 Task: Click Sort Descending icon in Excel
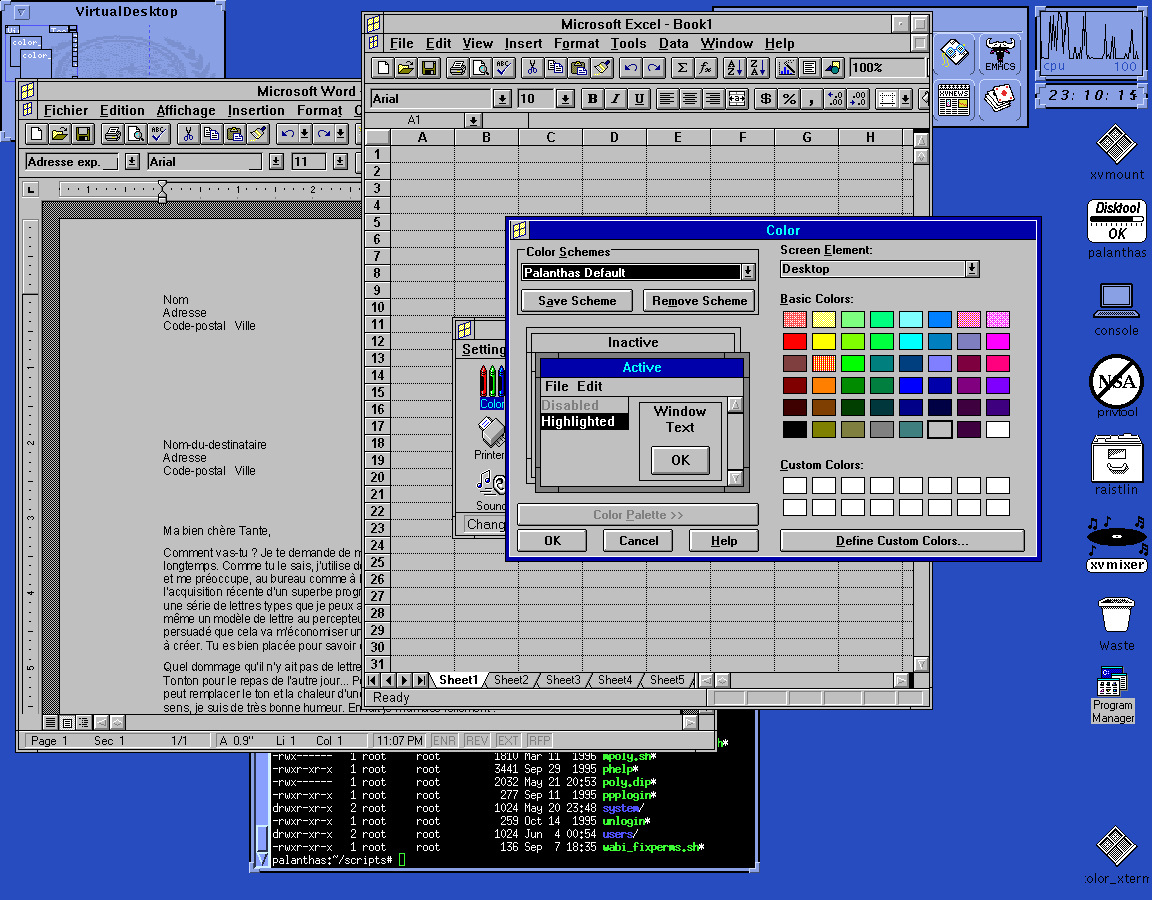(758, 68)
